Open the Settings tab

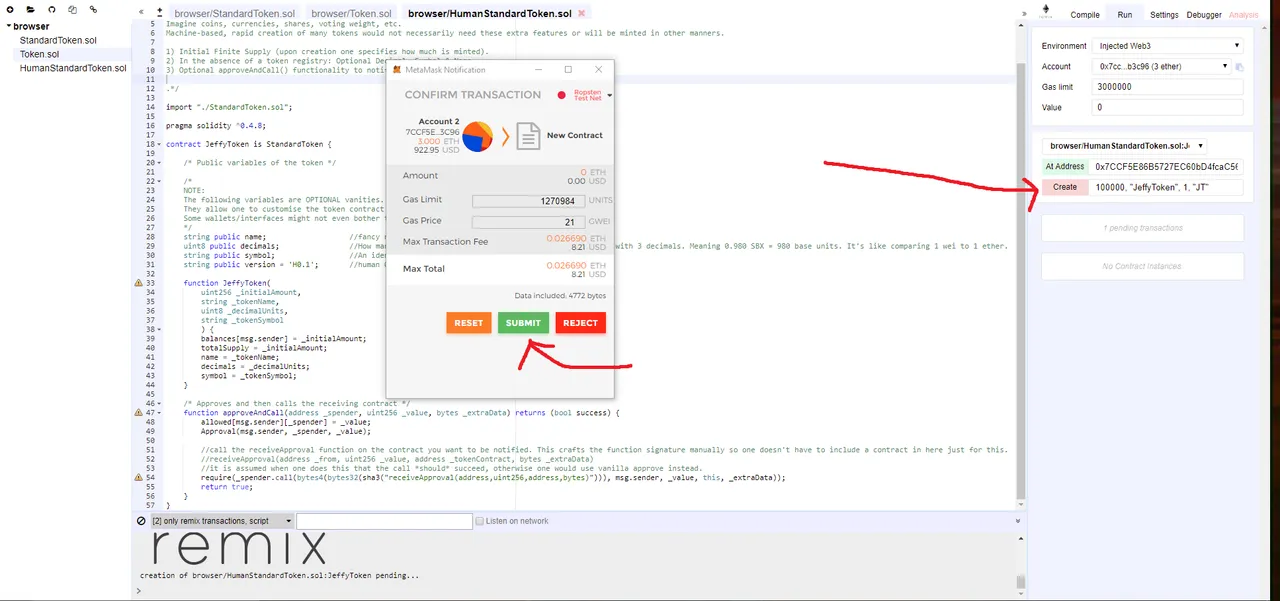coord(1164,15)
